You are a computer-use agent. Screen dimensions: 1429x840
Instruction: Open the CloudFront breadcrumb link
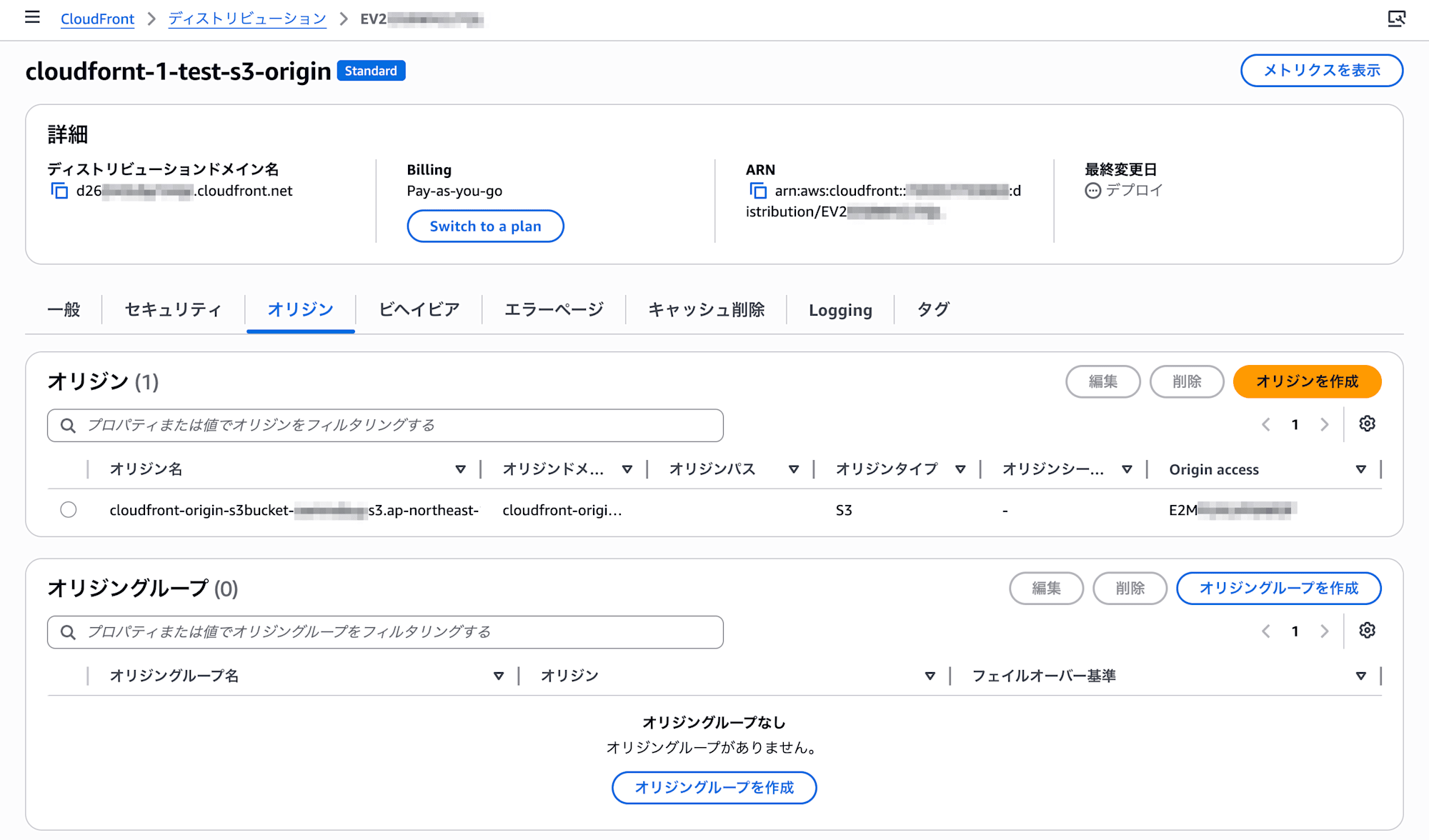pyautogui.click(x=97, y=19)
